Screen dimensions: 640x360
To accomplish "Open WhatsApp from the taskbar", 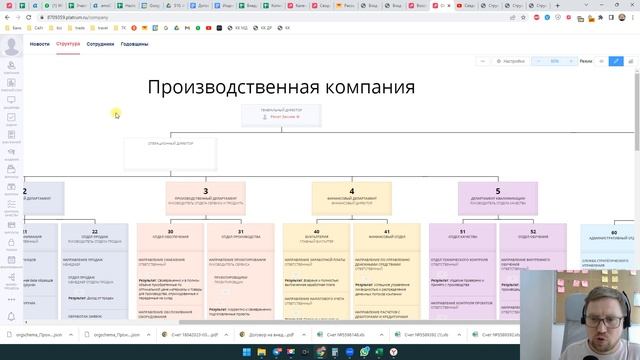I will 364,352.
